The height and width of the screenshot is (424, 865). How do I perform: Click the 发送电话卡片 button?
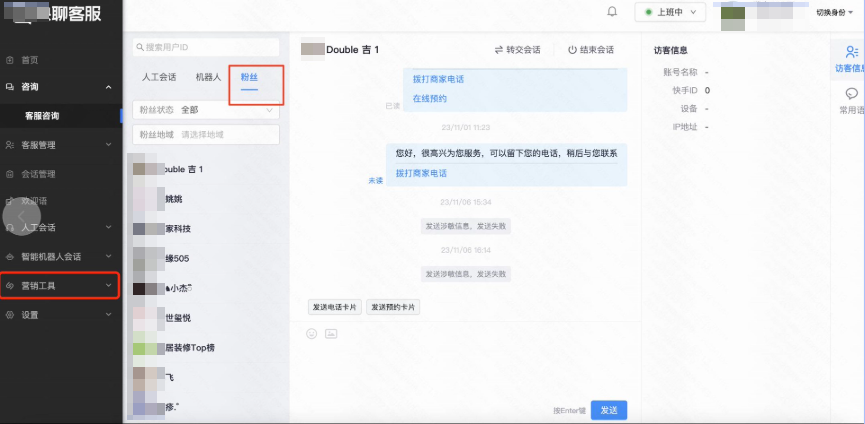tap(335, 307)
